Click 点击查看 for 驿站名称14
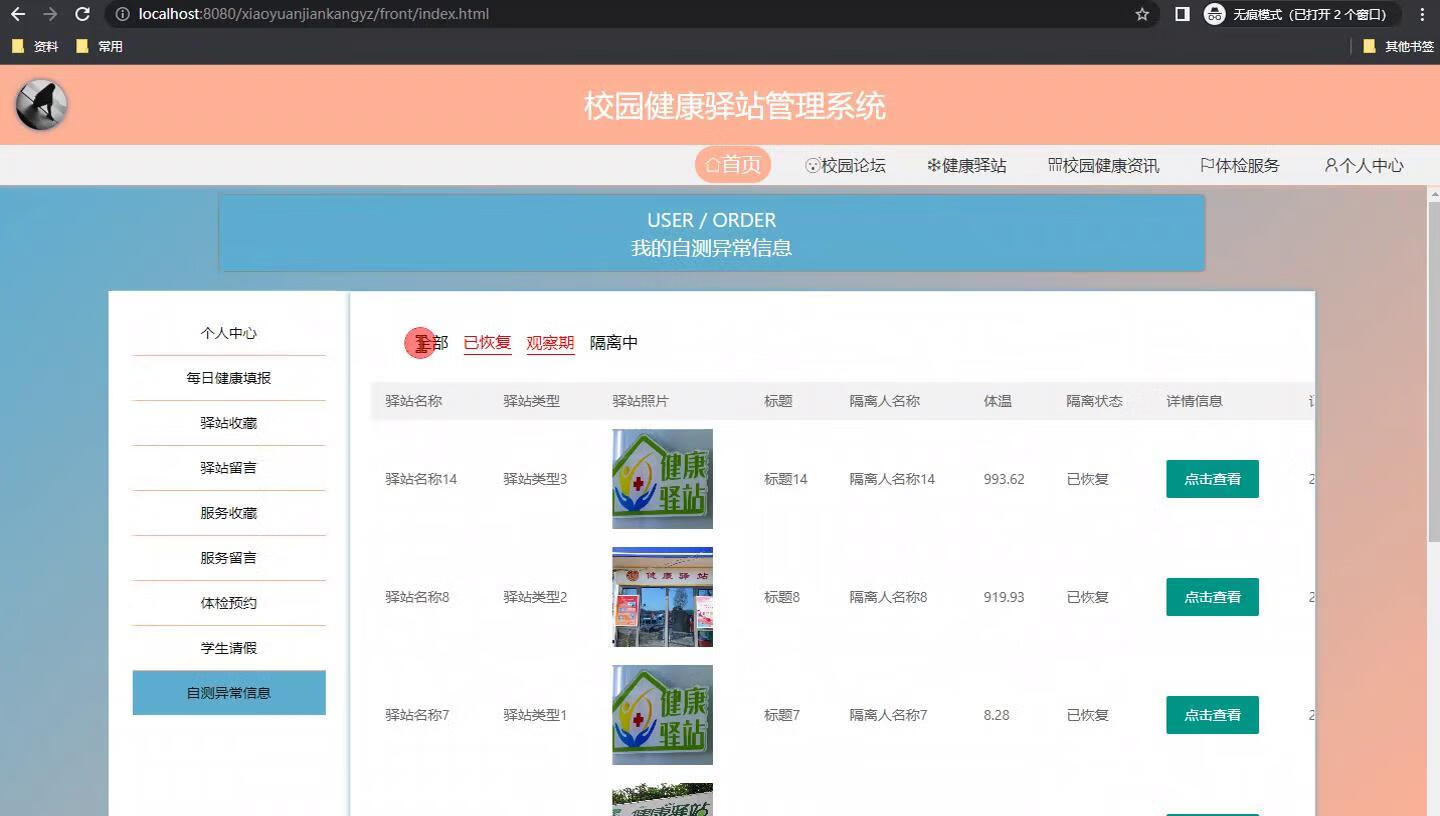The height and width of the screenshot is (816, 1440). point(1212,479)
